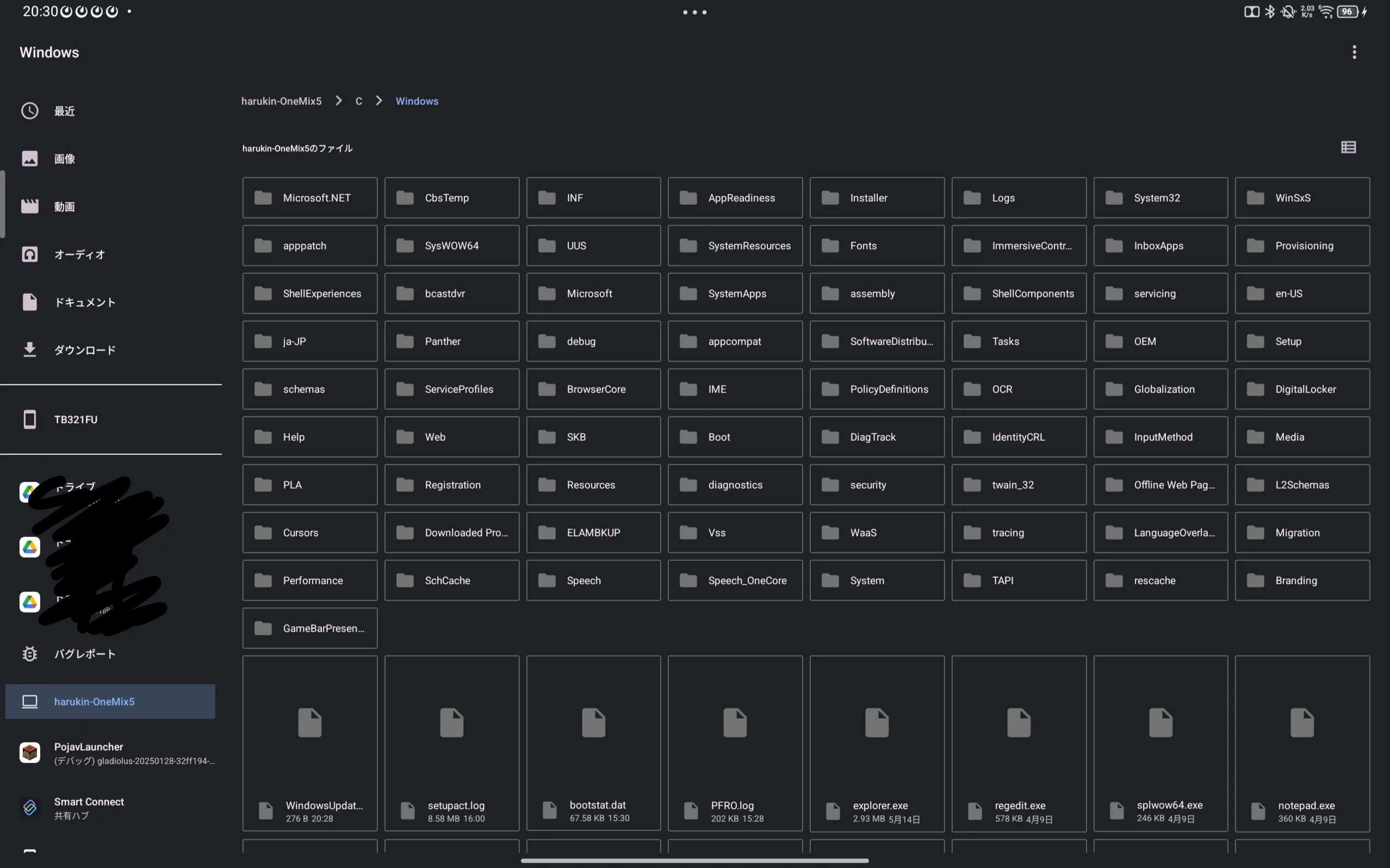Open Downloads (ダウンロード) in sidebar
This screenshot has height=868, width=1390.
84,349
